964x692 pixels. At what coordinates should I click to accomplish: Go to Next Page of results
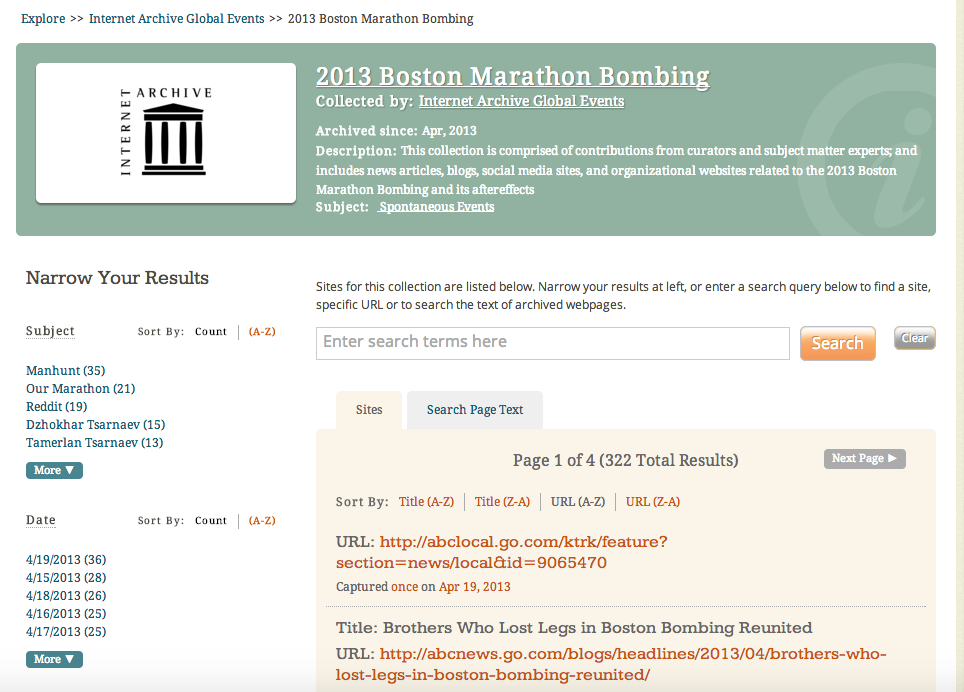(x=864, y=458)
